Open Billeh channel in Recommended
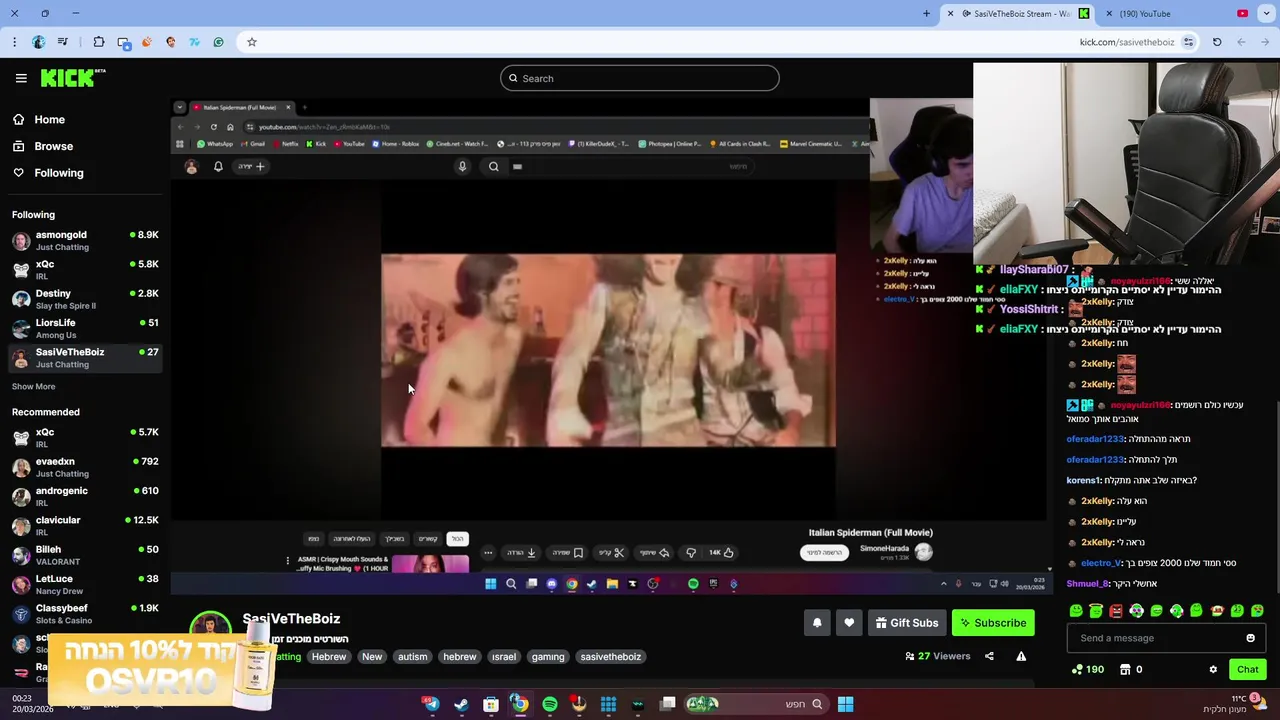Screen dimensions: 1280x720 click(x=85, y=555)
